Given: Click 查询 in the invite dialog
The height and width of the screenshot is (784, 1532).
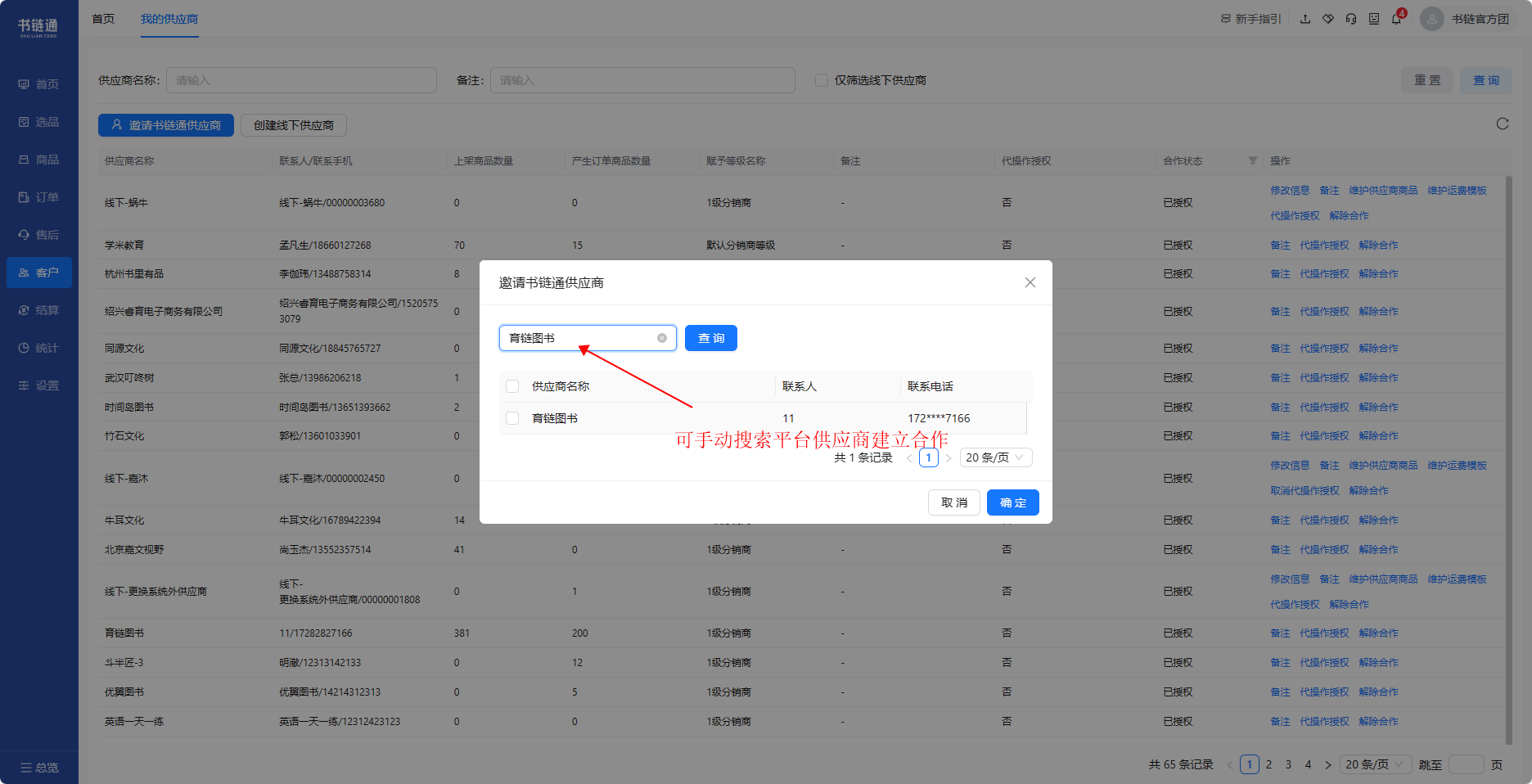Looking at the screenshot, I should [x=711, y=338].
